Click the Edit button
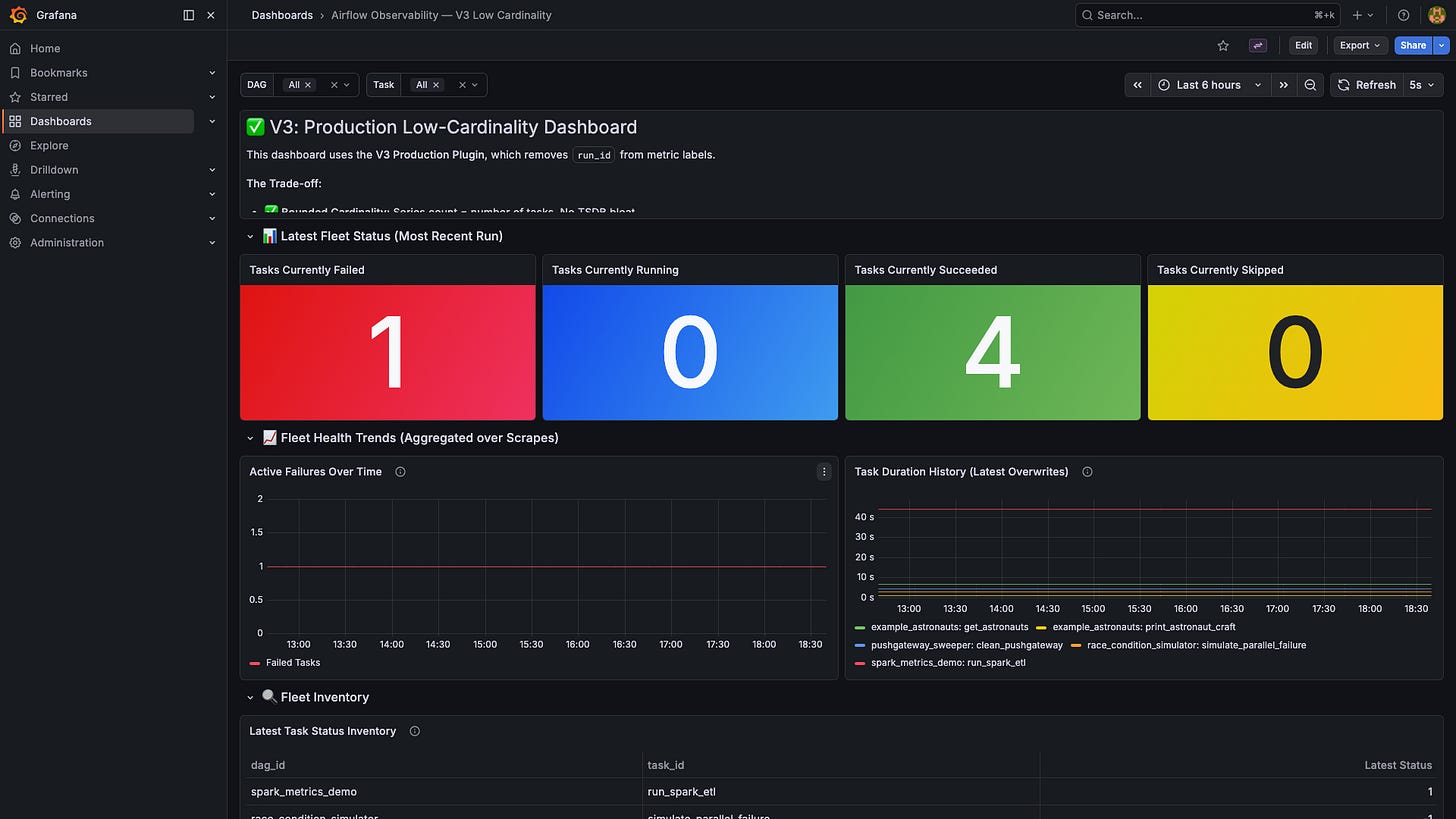Viewport: 1456px width, 819px height. pos(1303,45)
